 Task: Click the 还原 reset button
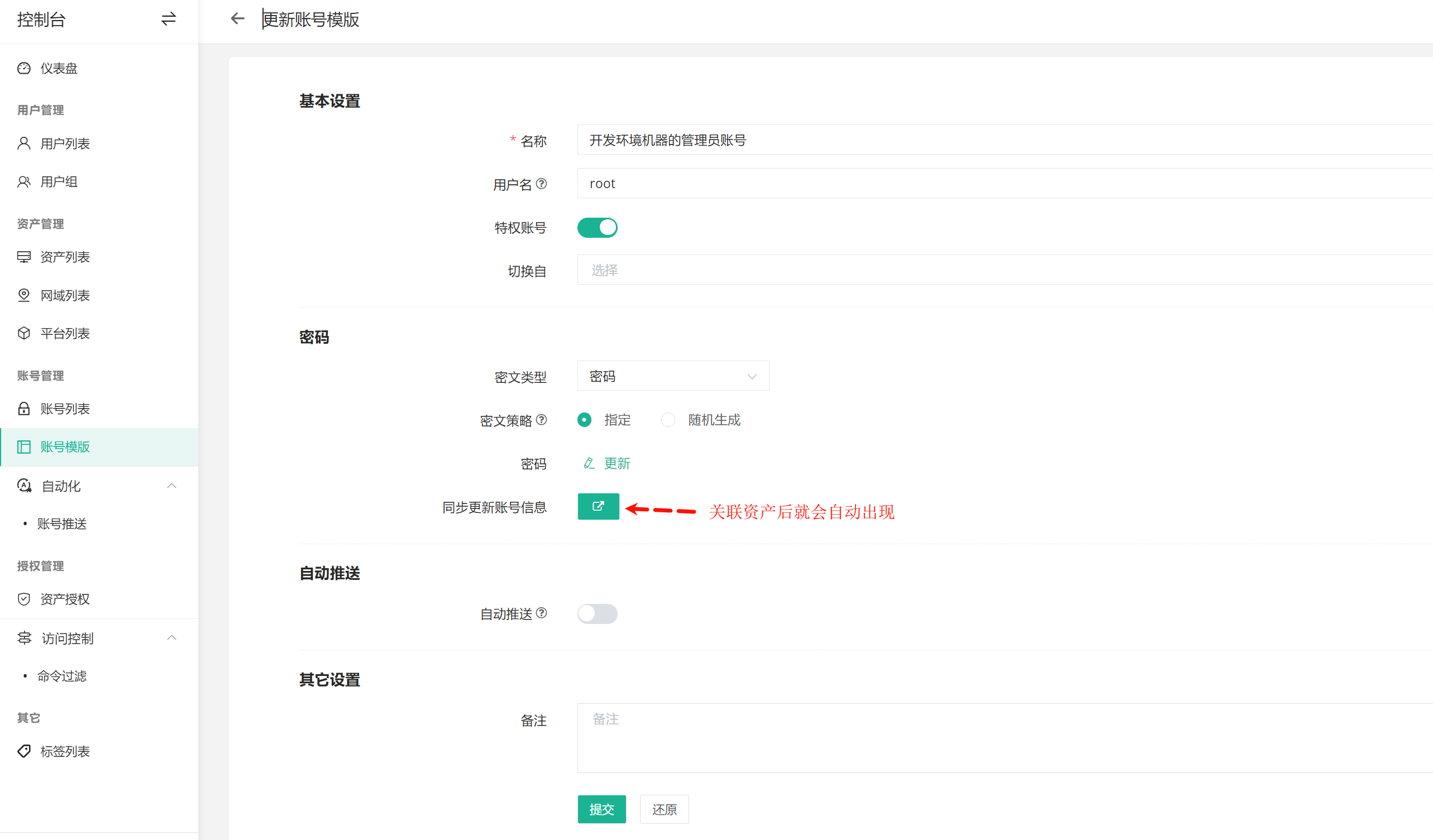click(663, 809)
